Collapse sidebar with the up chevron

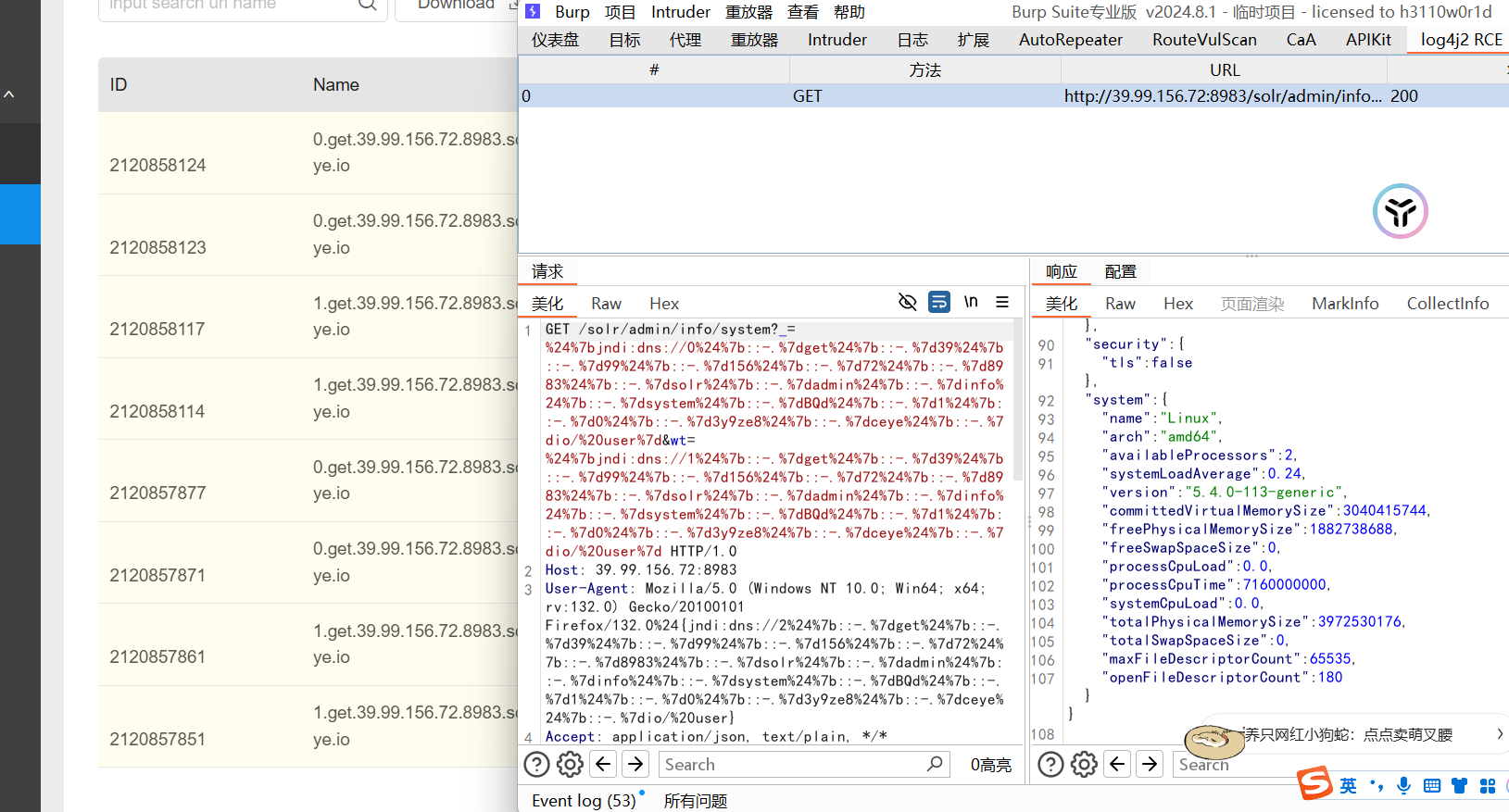tap(9, 94)
